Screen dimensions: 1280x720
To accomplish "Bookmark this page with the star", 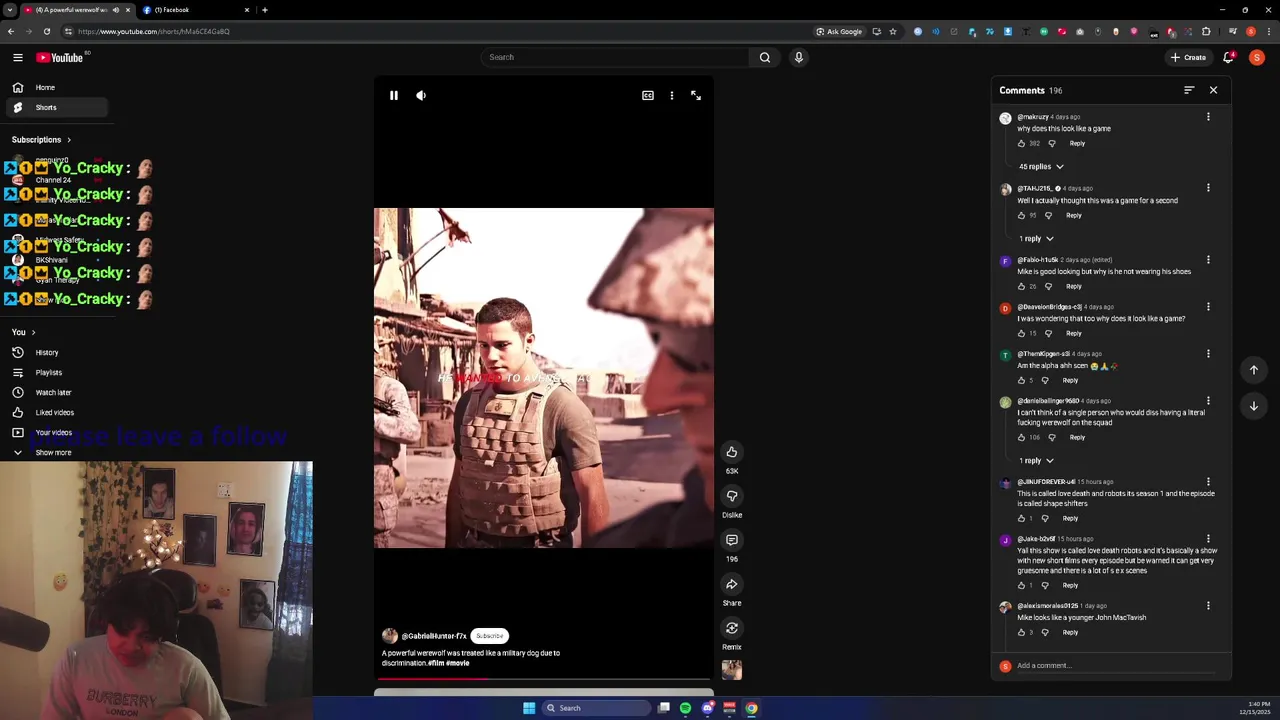I will (893, 31).
